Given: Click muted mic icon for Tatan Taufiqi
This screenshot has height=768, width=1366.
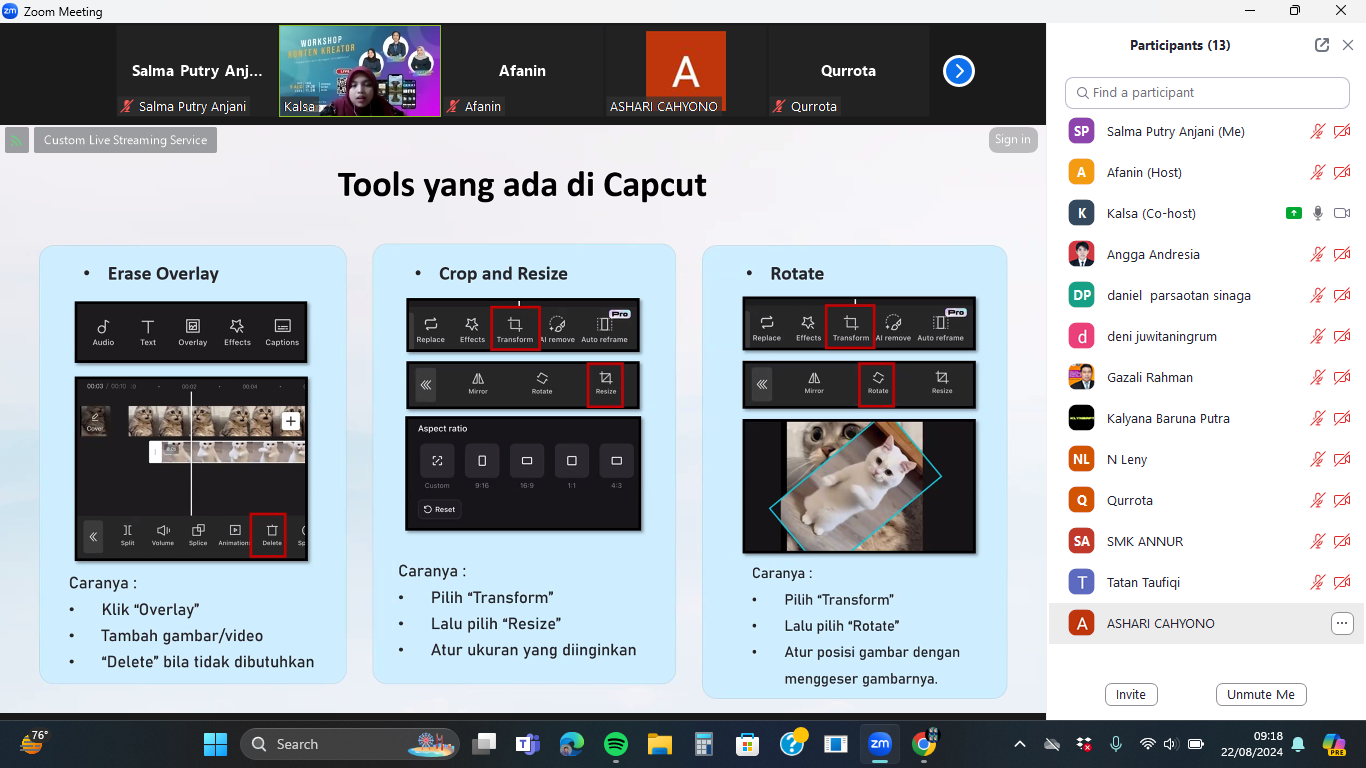Looking at the screenshot, I should (1318, 582).
